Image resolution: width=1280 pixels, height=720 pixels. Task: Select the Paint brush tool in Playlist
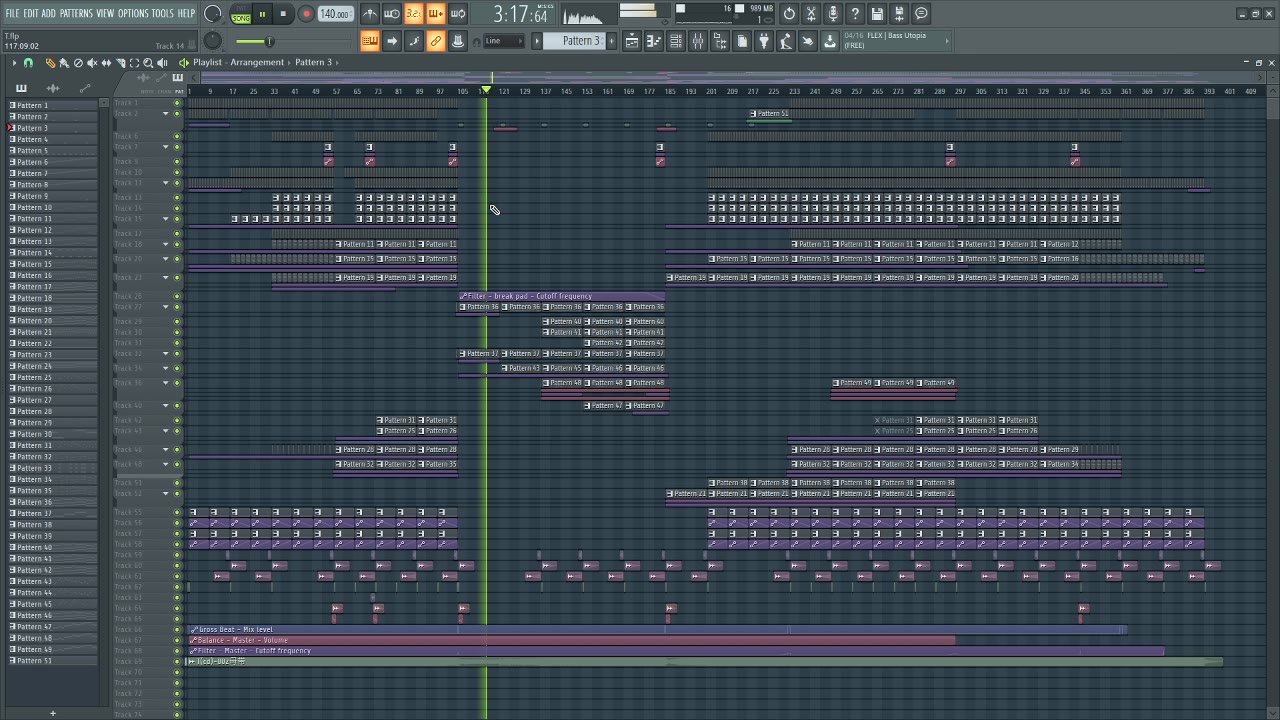point(64,63)
